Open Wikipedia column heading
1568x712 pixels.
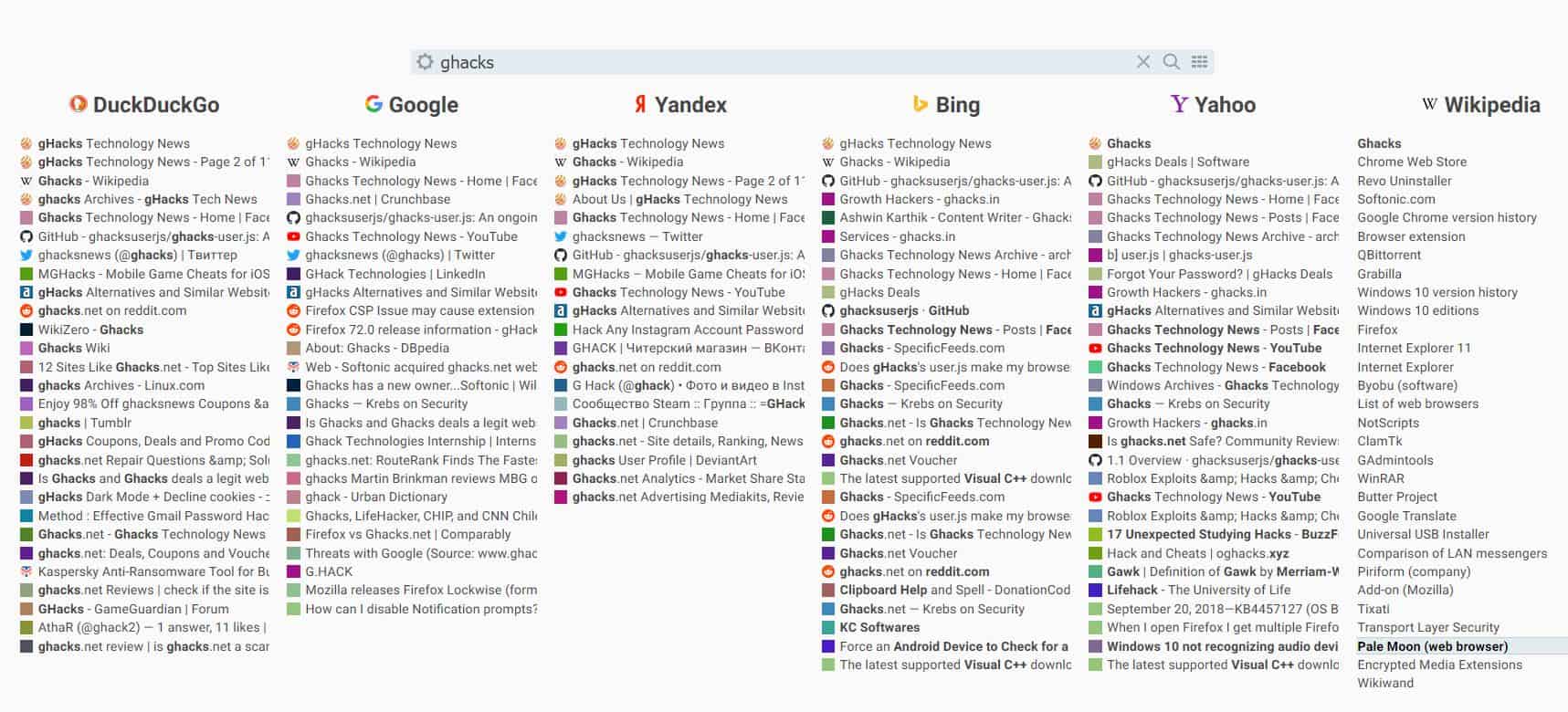[x=1492, y=105]
